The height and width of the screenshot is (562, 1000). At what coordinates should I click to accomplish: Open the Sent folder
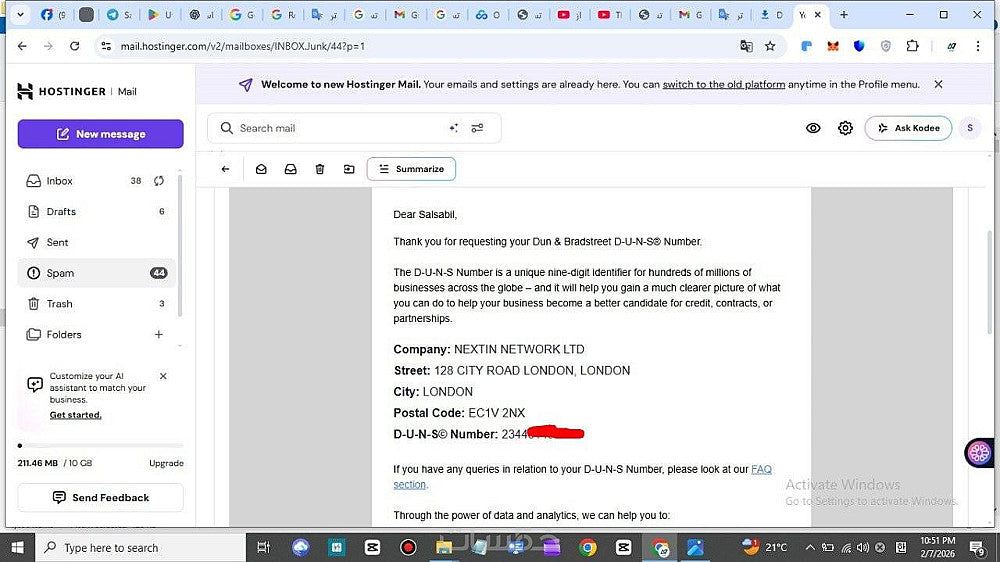tap(97, 242)
